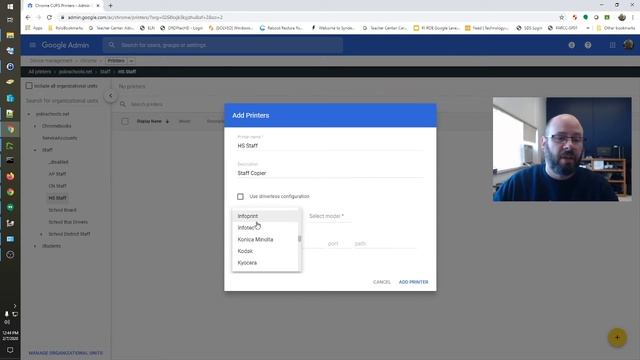Open the Select model dropdown
Viewport: 640px width, 360px height.
pos(330,216)
